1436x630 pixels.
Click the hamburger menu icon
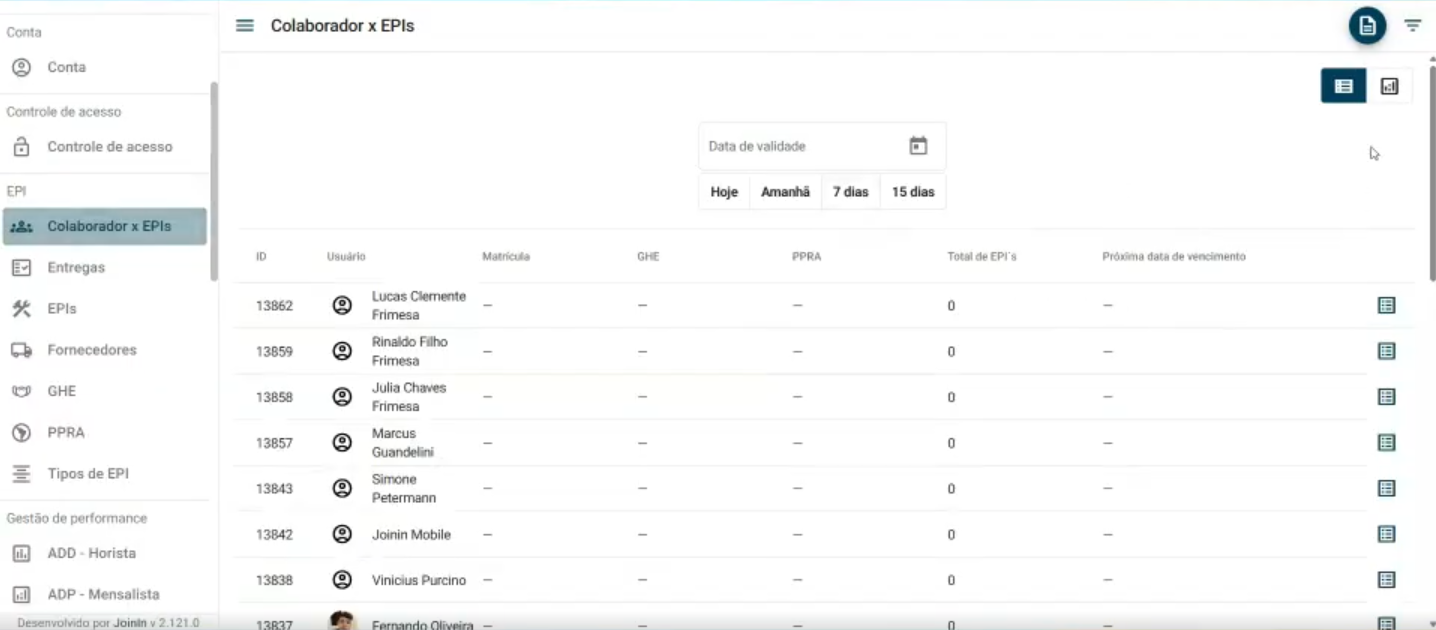tap(244, 26)
